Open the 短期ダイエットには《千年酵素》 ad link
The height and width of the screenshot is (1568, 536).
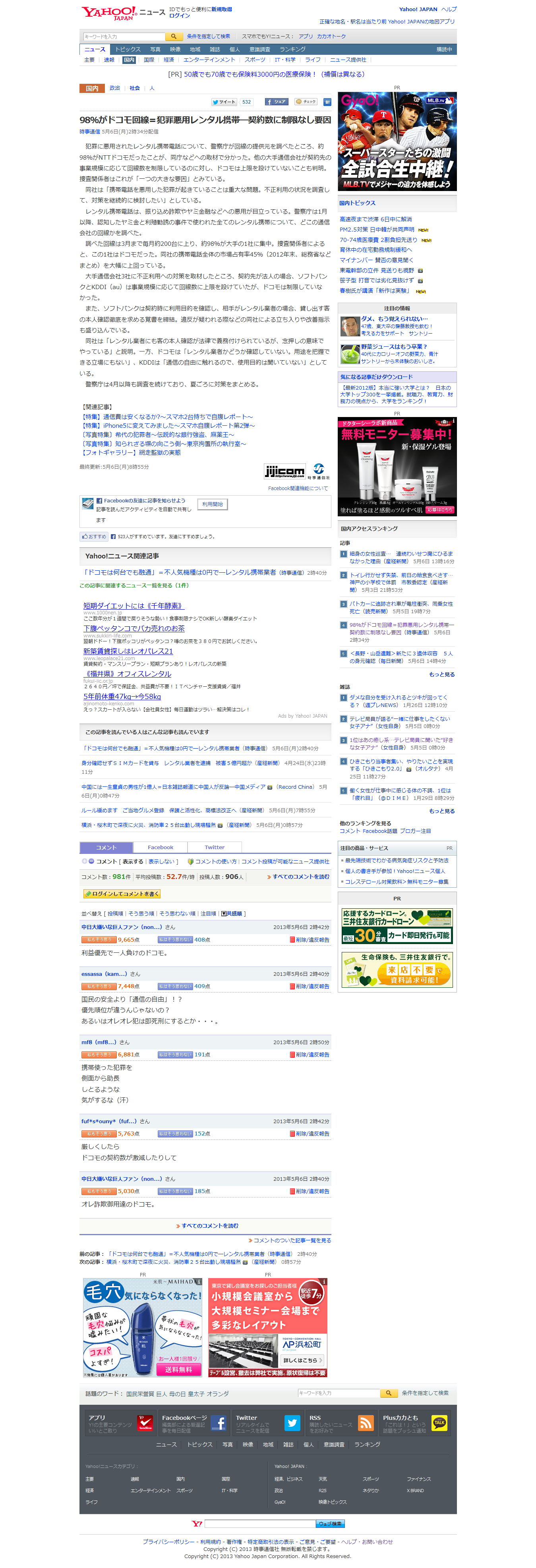tap(134, 606)
